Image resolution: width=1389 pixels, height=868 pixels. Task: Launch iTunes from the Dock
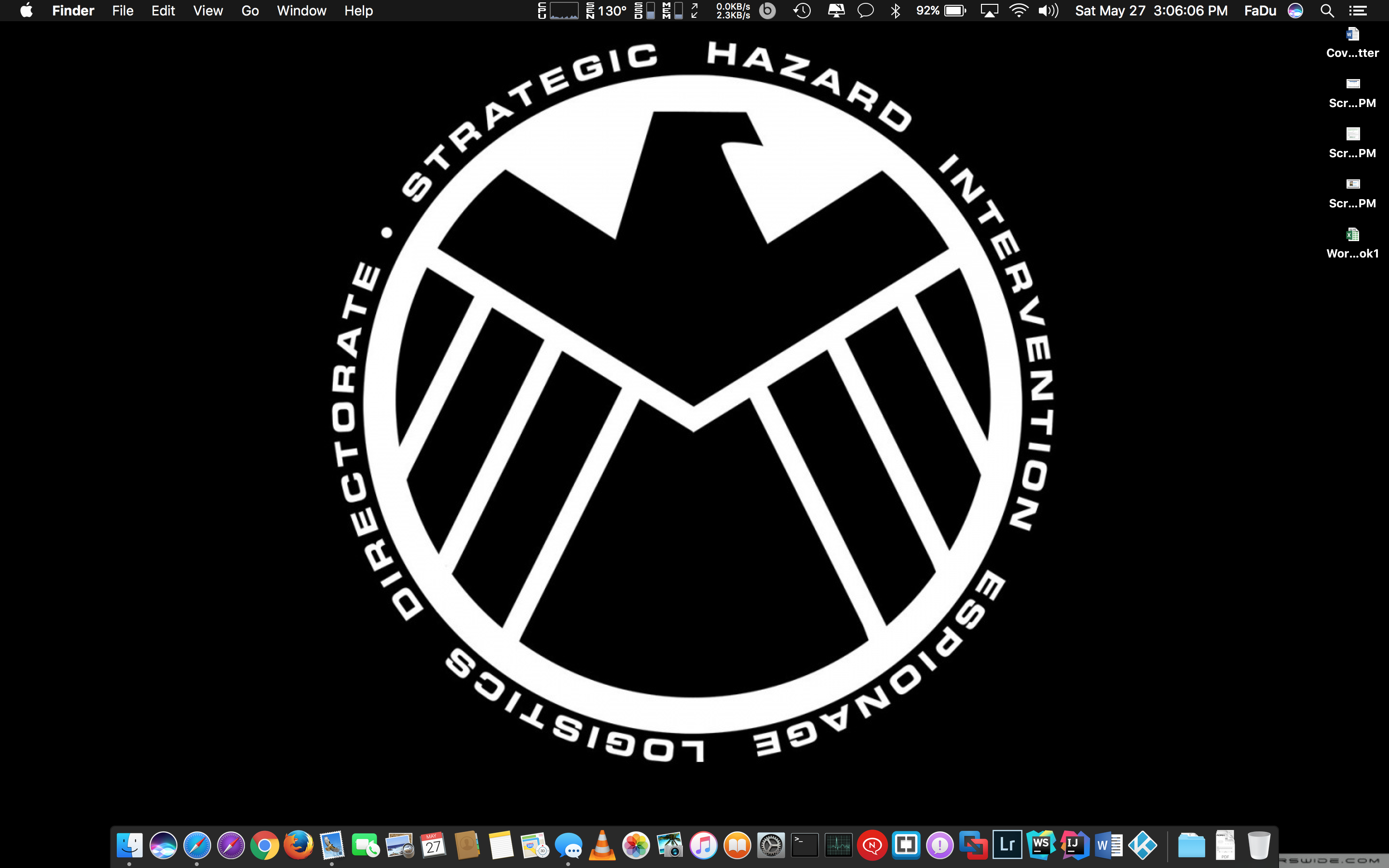point(703,845)
